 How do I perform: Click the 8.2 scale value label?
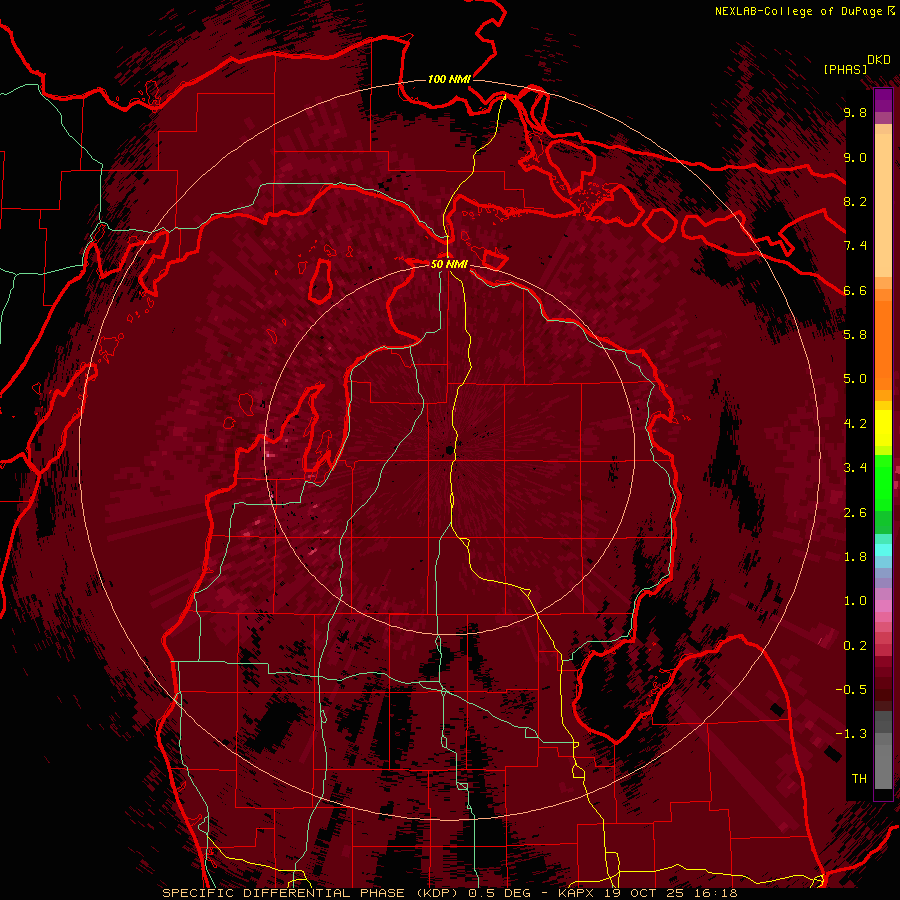[x=855, y=201]
